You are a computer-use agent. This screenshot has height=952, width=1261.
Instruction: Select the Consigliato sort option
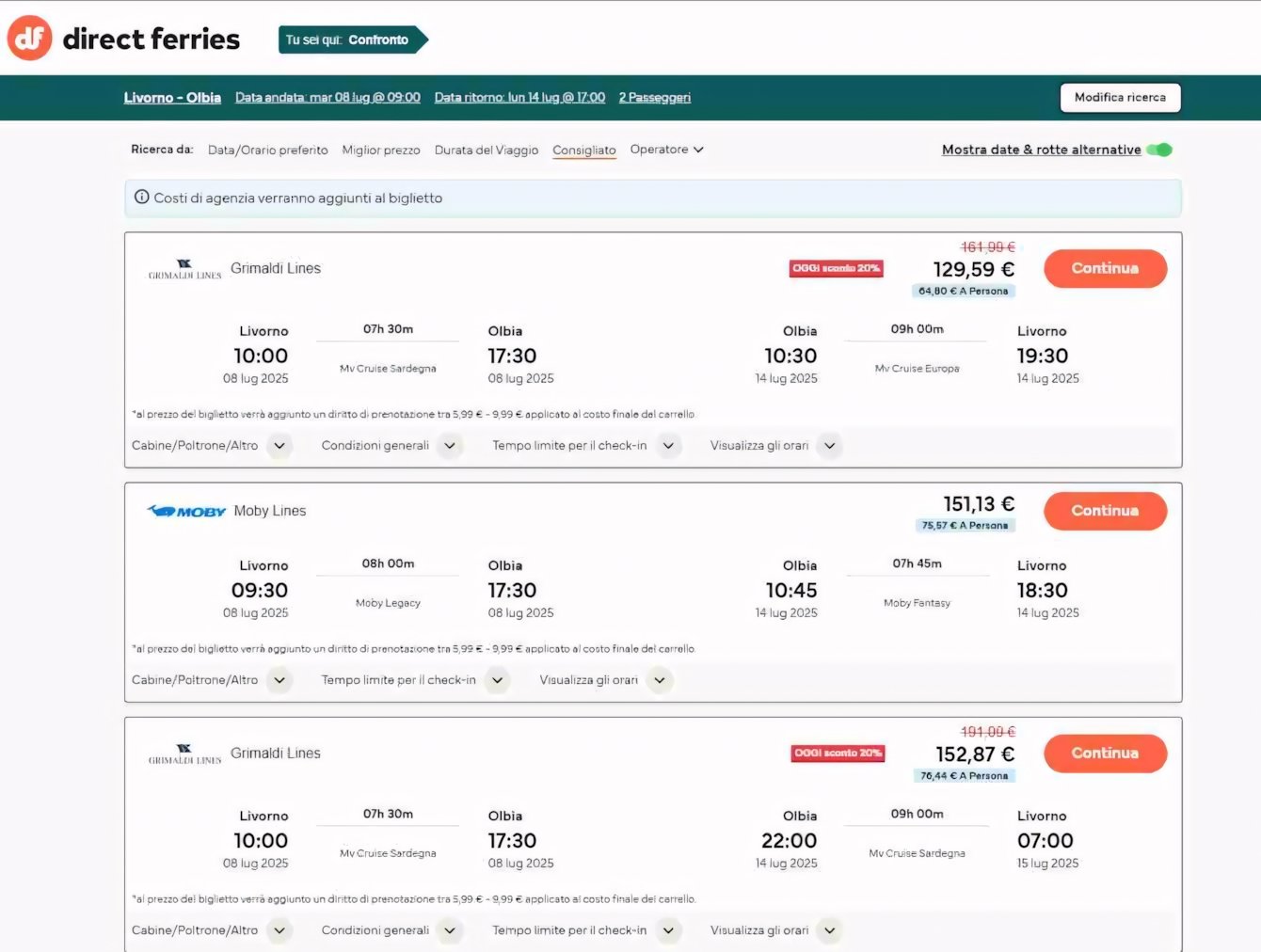584,150
